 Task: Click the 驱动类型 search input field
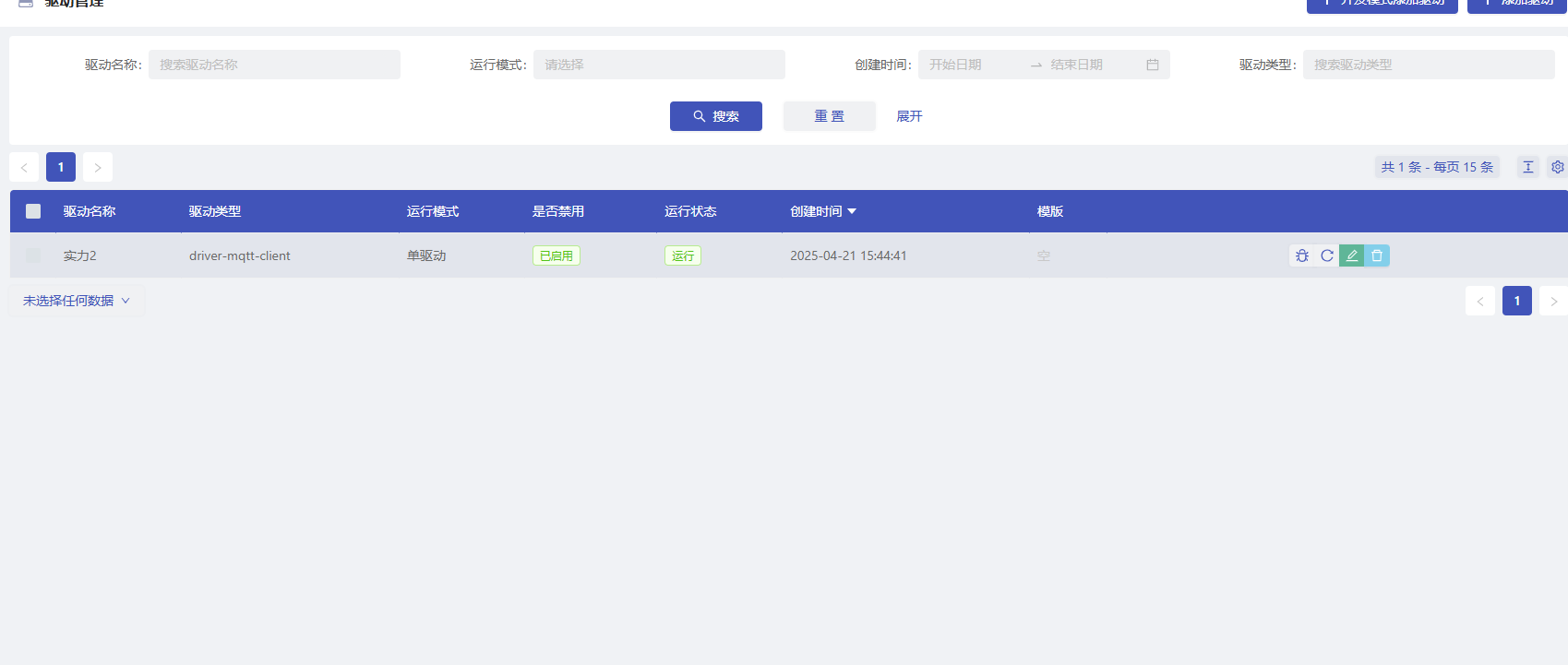click(x=1428, y=65)
